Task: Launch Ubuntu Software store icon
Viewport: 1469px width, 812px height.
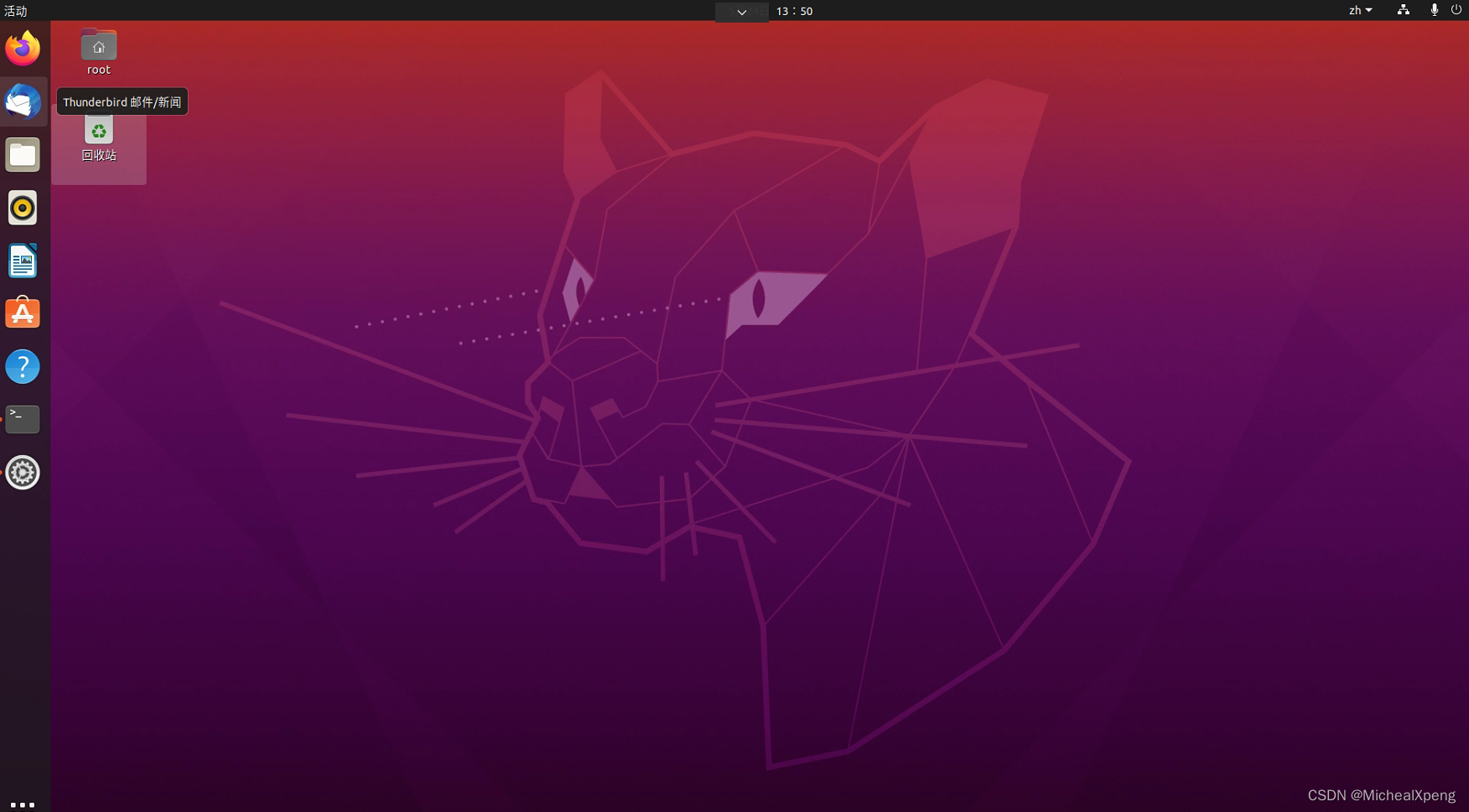Action: point(22,313)
